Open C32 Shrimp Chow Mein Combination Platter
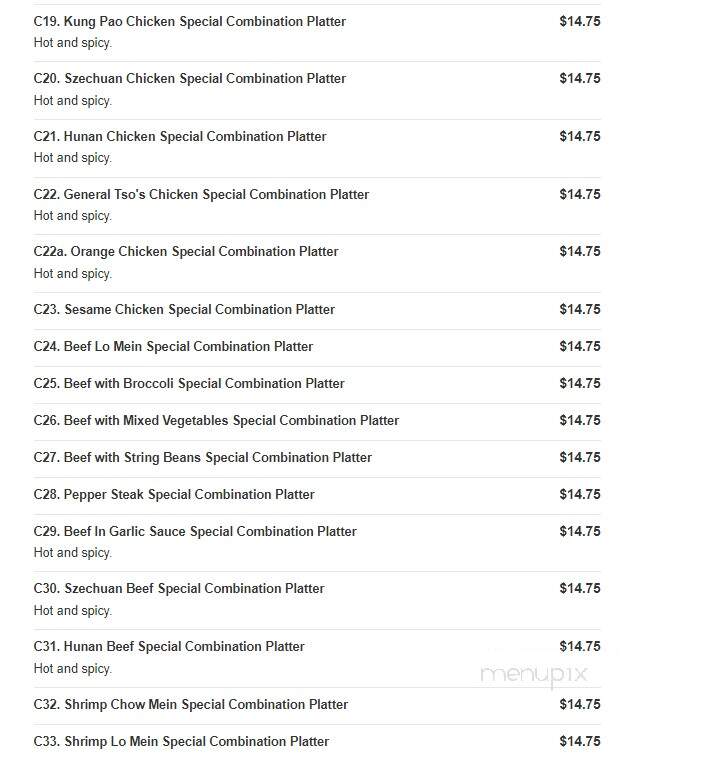713x757 pixels. point(191,704)
